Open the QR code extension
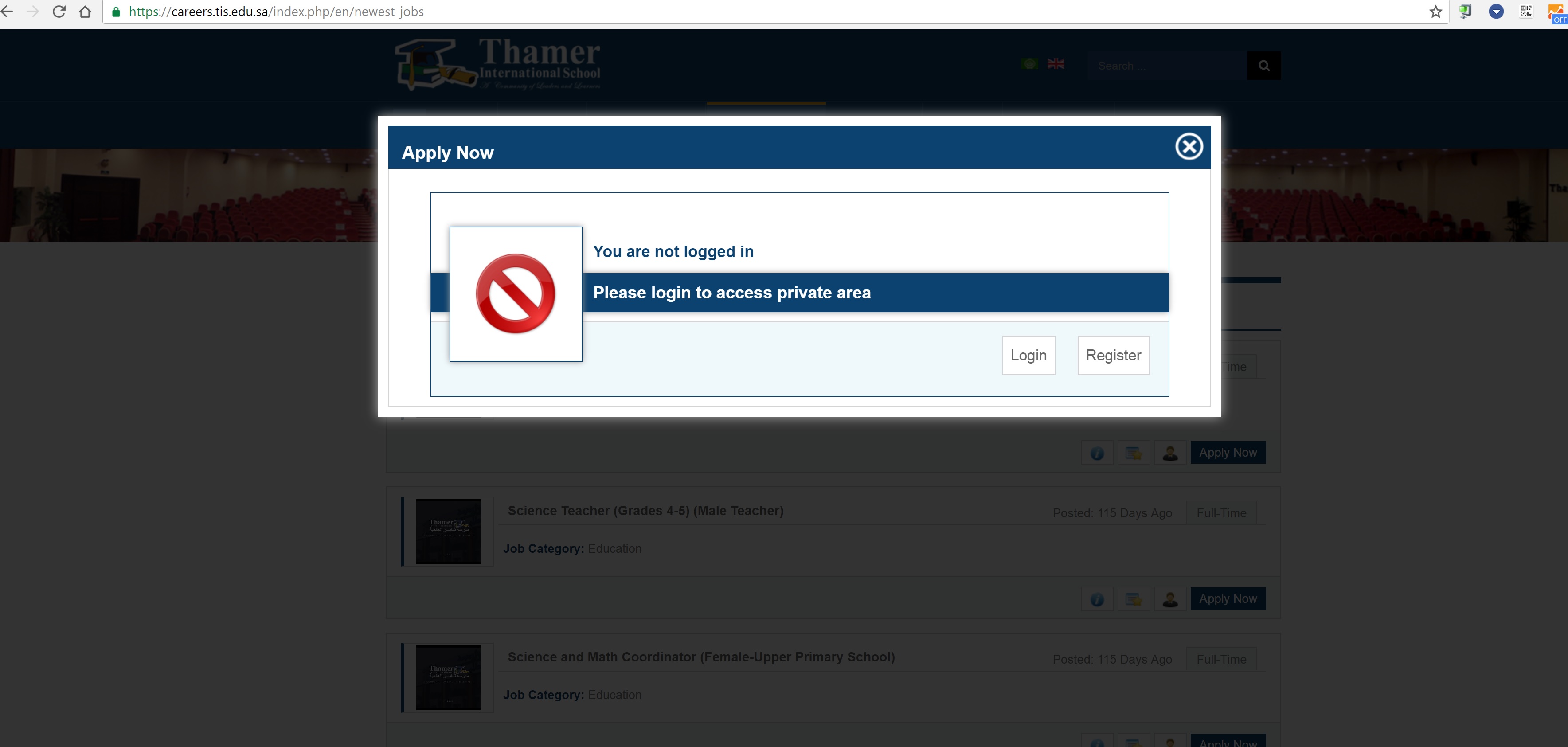Viewport: 1568px width, 747px height. click(1525, 12)
